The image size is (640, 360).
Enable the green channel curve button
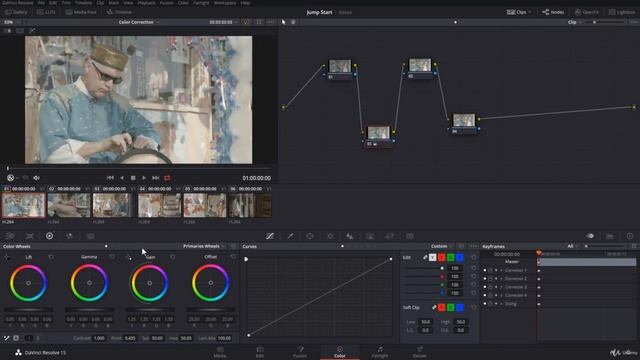point(451,258)
